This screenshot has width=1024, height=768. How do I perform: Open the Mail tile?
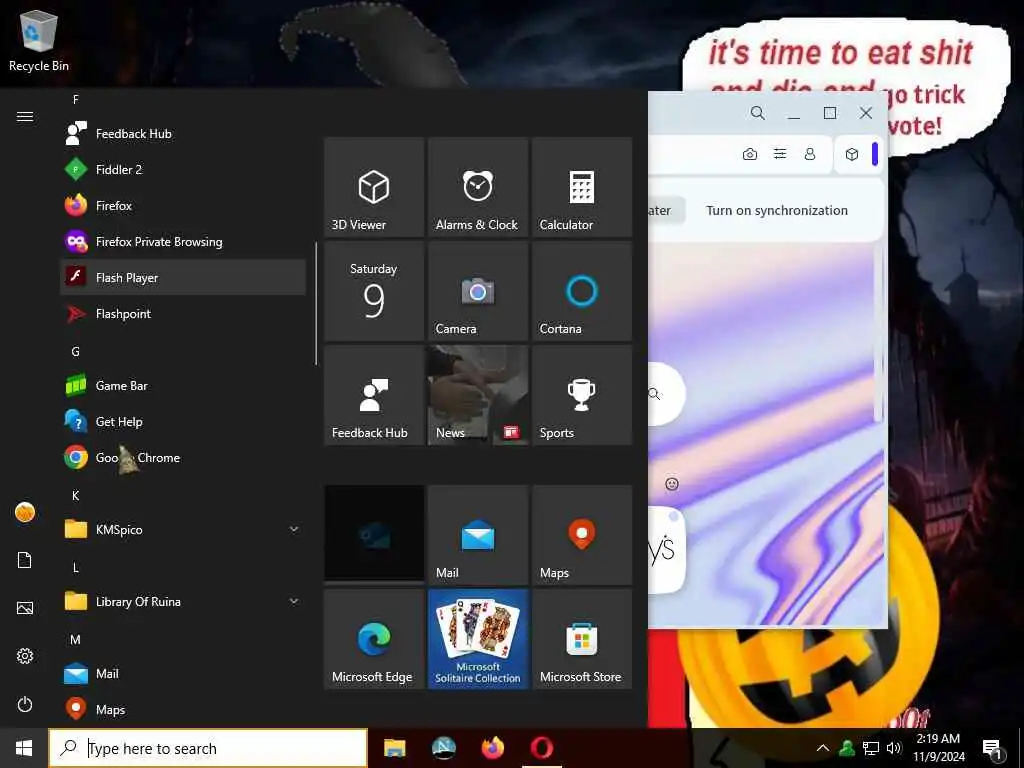tap(478, 535)
